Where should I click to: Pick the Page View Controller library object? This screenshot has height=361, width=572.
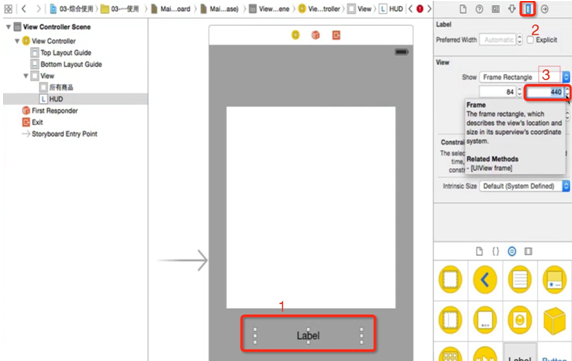coord(485,320)
